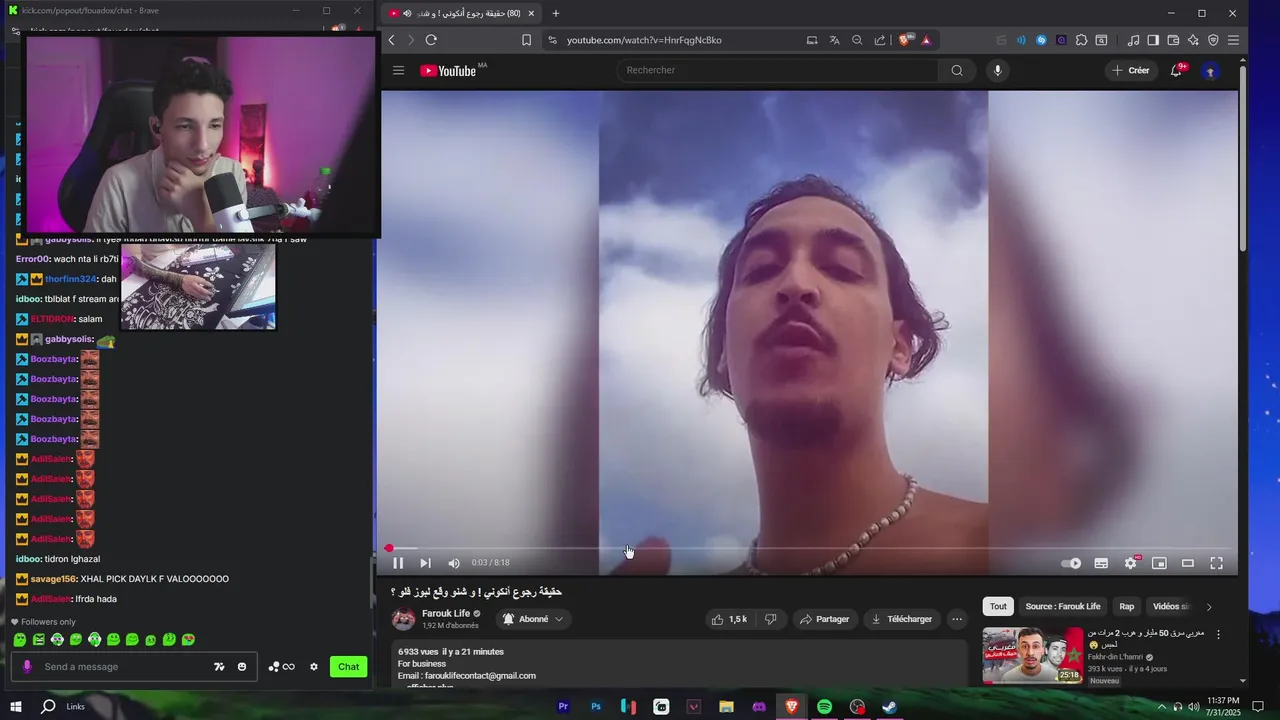Image resolution: width=1280 pixels, height=720 pixels.
Task: Open Brave Rewards triangle icon
Action: click(926, 40)
